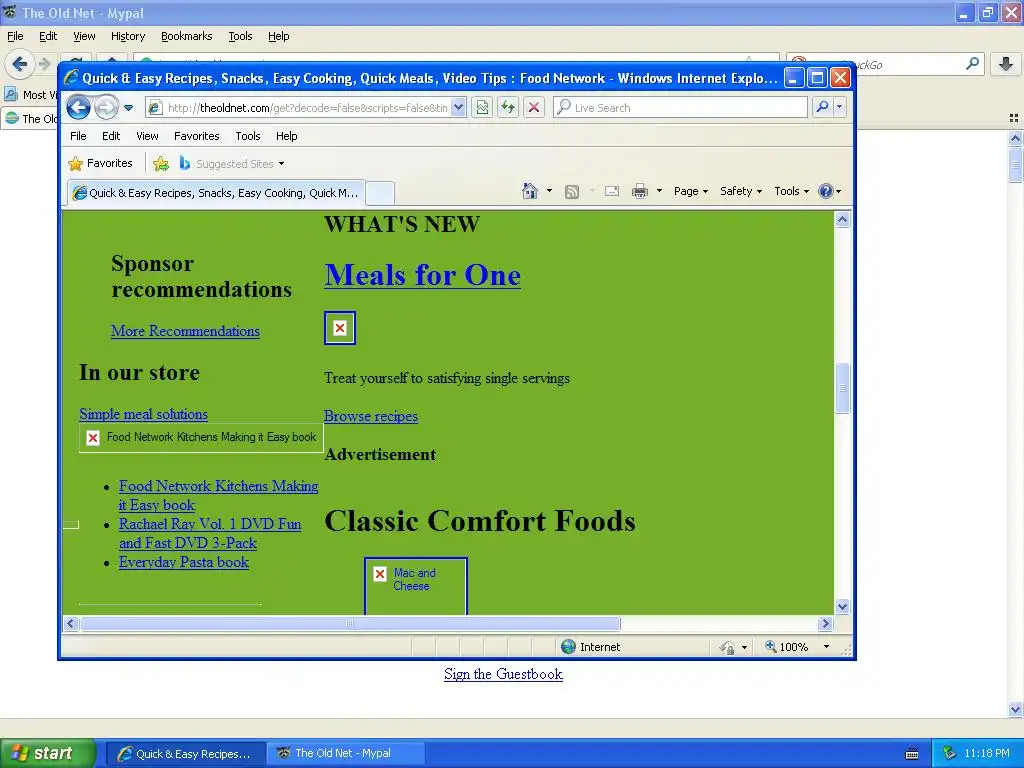Open the Page command bar menu
The width and height of the screenshot is (1024, 768).
pyautogui.click(x=691, y=191)
